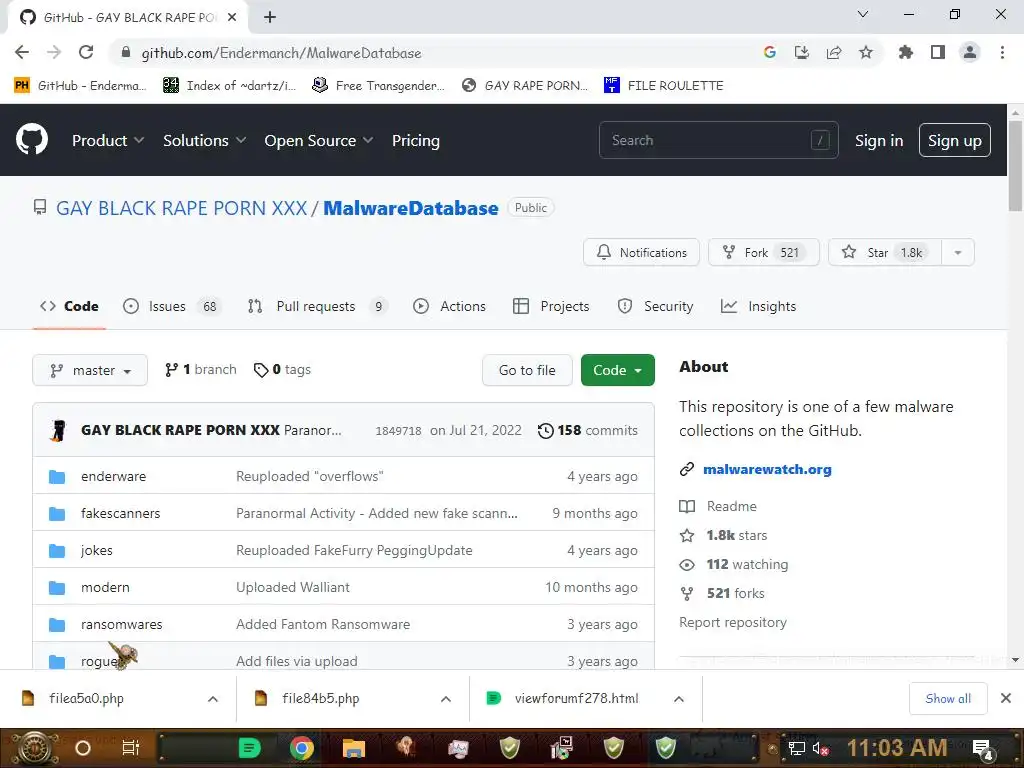
Task: Open the fakescanners folder
Action: point(120,513)
